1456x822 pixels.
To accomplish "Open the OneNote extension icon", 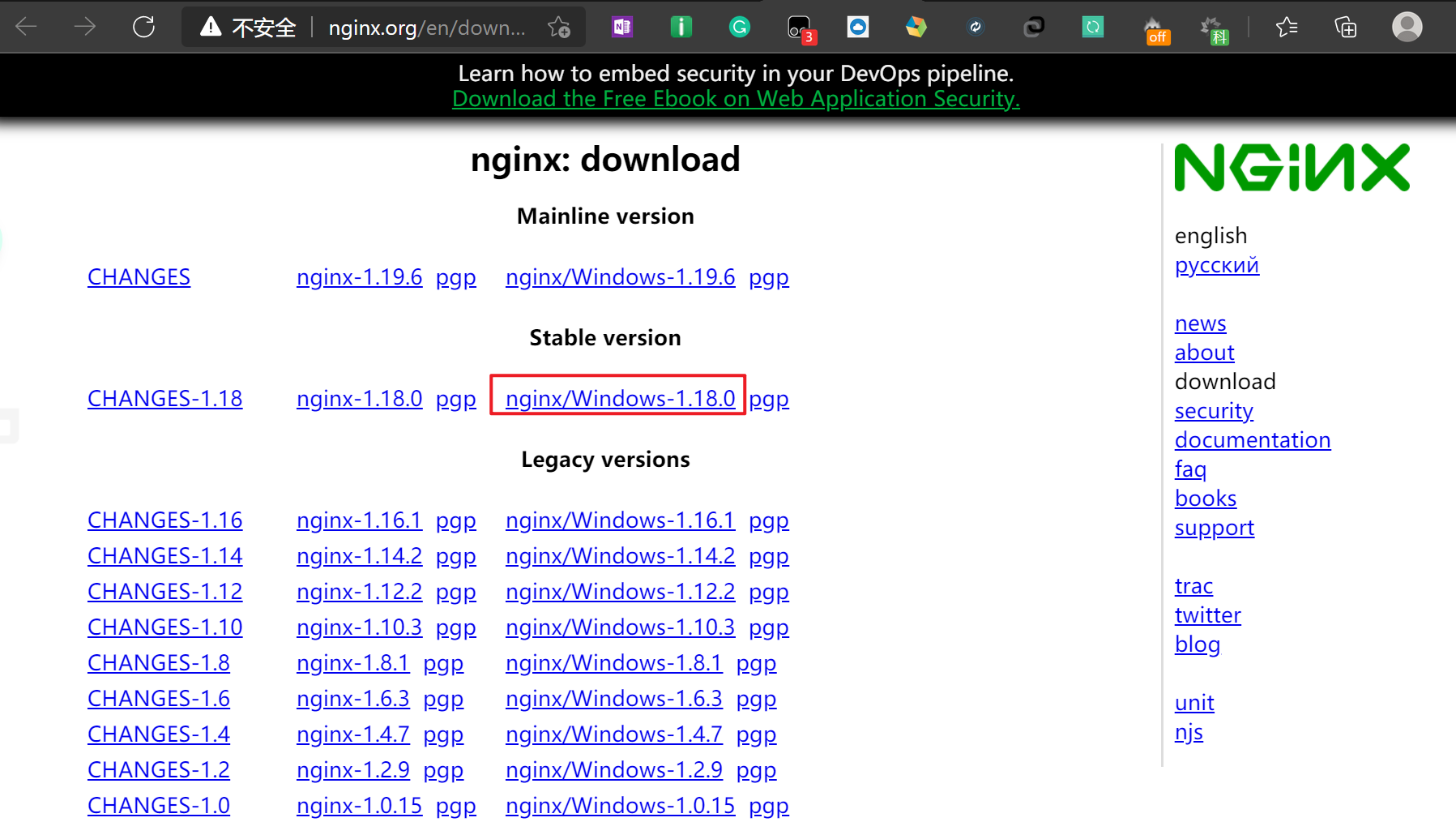I will [622, 28].
